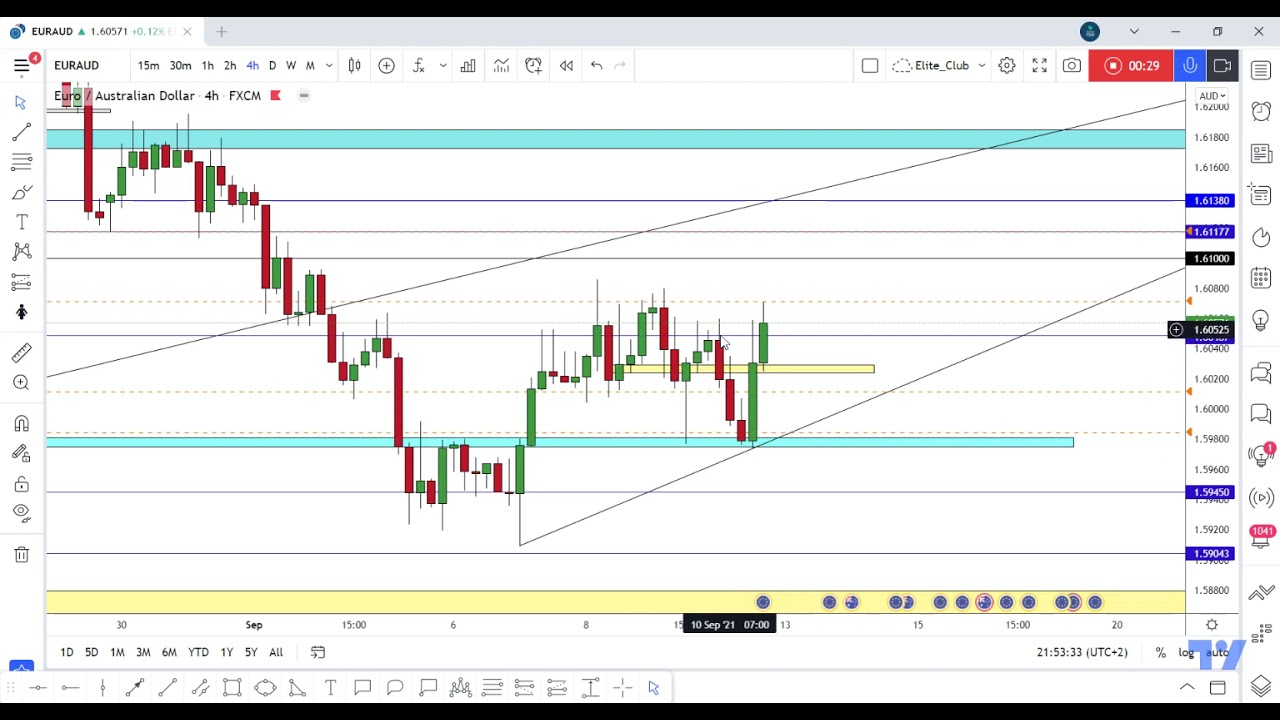Open the Fibonacci/pitchfork lines tool
Viewport: 1280px width, 720px height.
pos(21,162)
